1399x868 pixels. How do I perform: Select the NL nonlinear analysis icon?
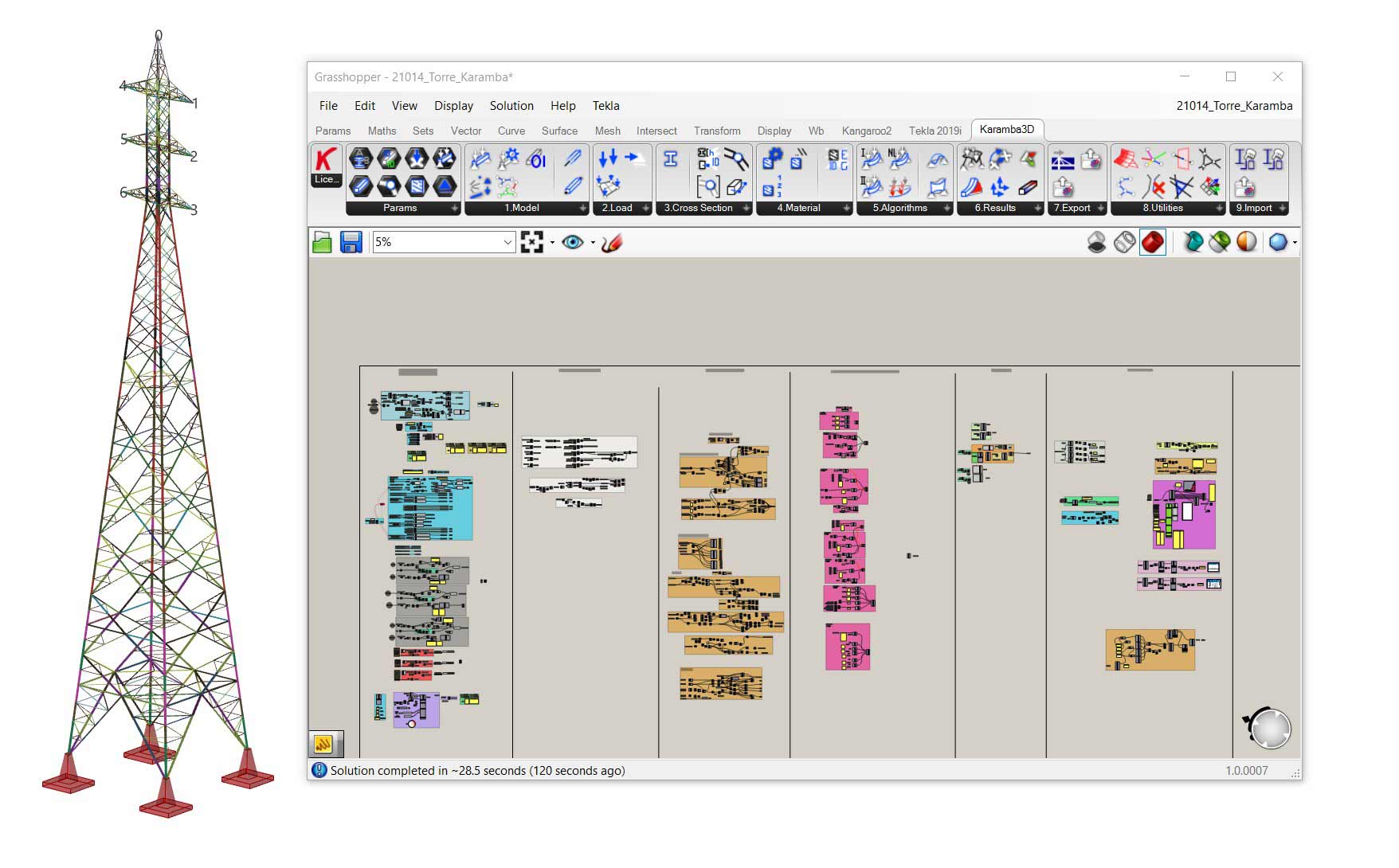point(899,158)
